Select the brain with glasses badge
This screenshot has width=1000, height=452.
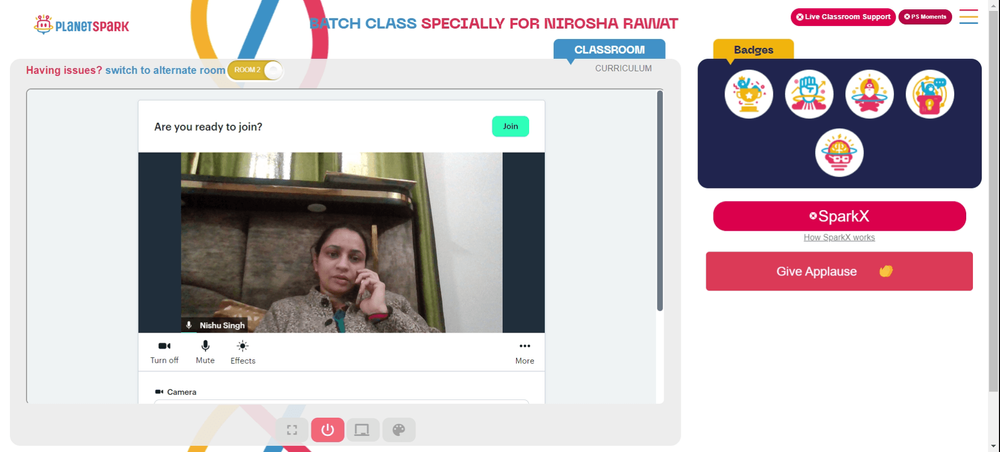click(839, 153)
